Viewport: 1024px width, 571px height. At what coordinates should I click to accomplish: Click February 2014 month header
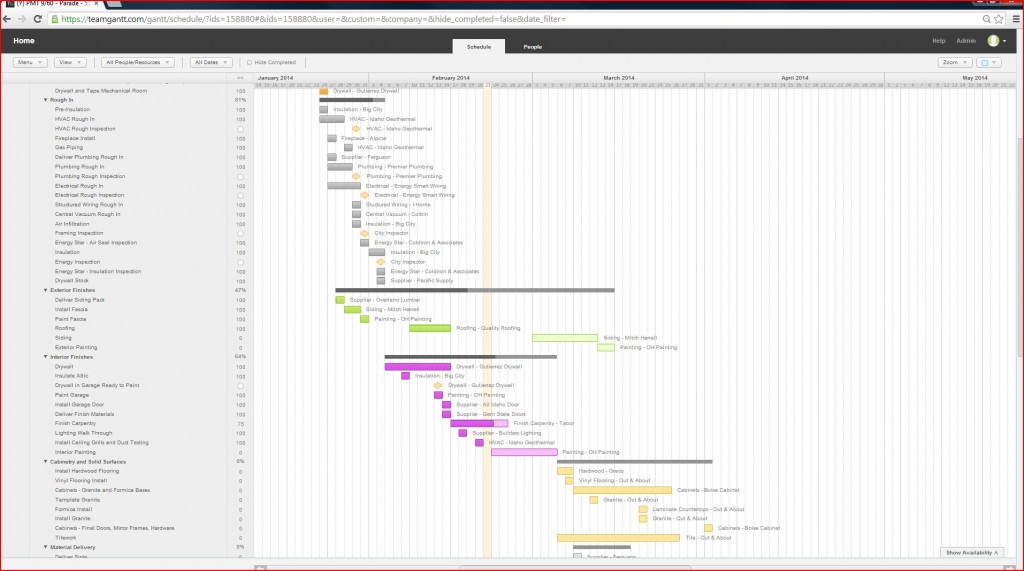[x=451, y=78]
